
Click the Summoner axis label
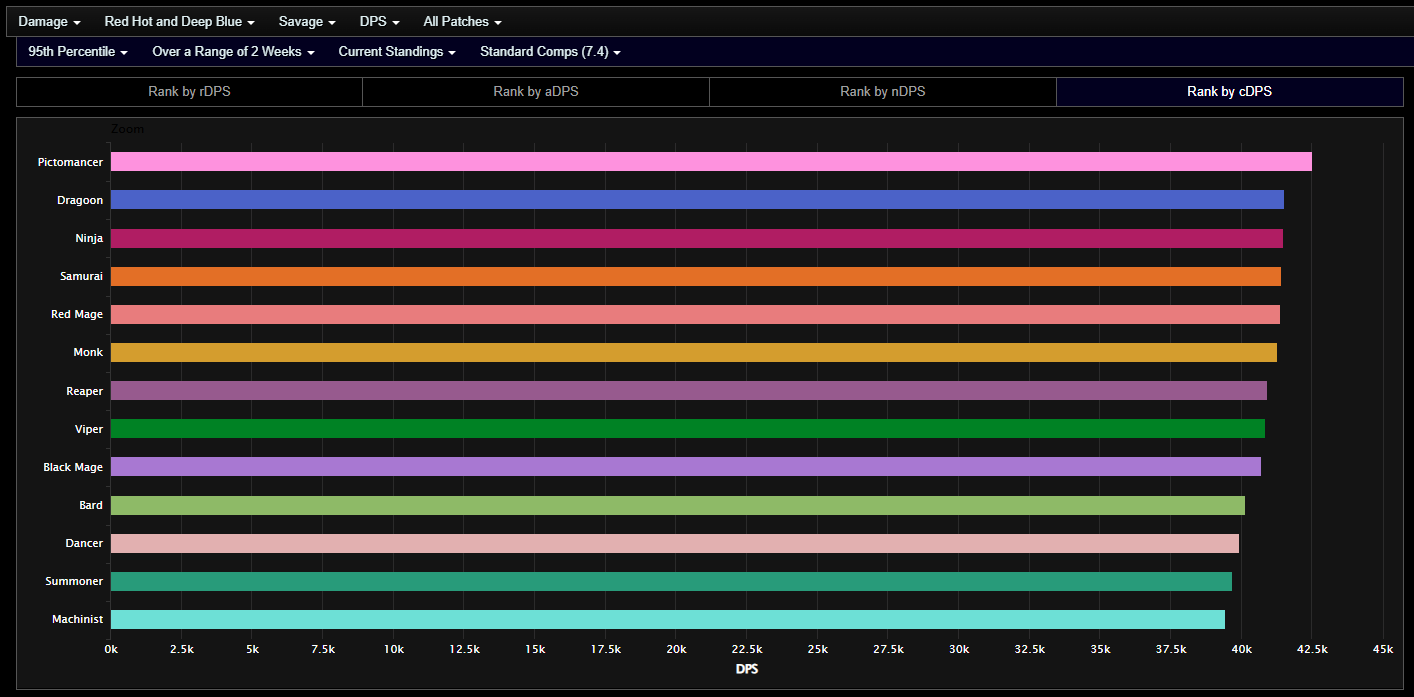pos(74,581)
